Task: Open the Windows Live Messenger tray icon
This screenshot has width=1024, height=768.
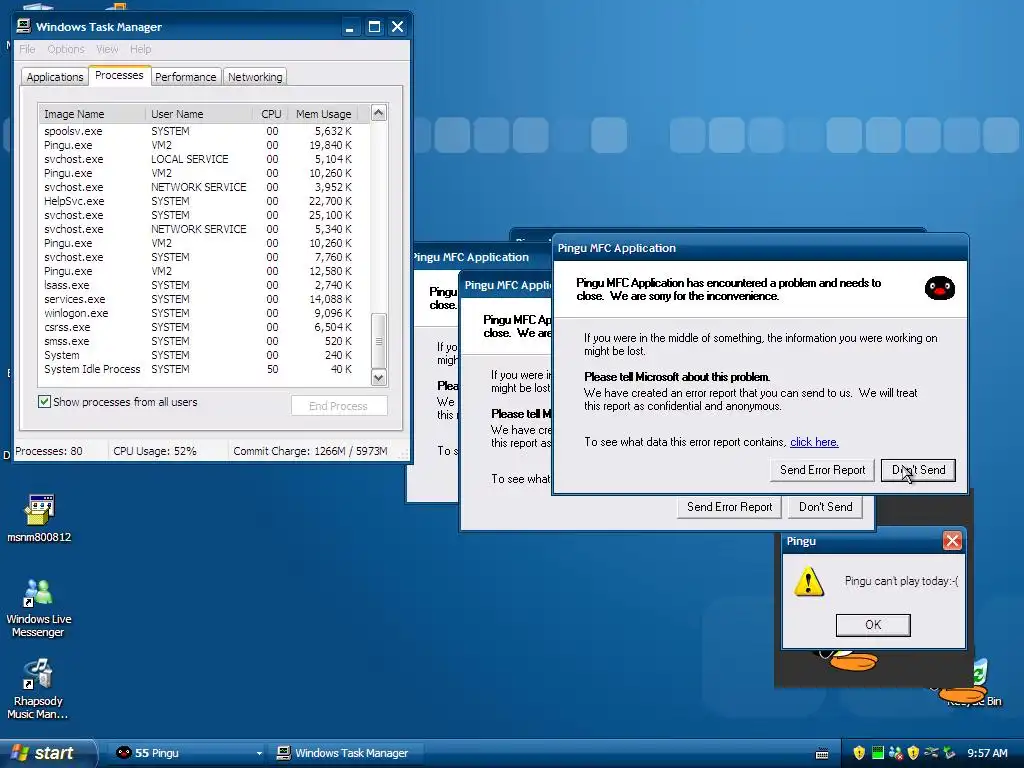Action: [x=895, y=753]
